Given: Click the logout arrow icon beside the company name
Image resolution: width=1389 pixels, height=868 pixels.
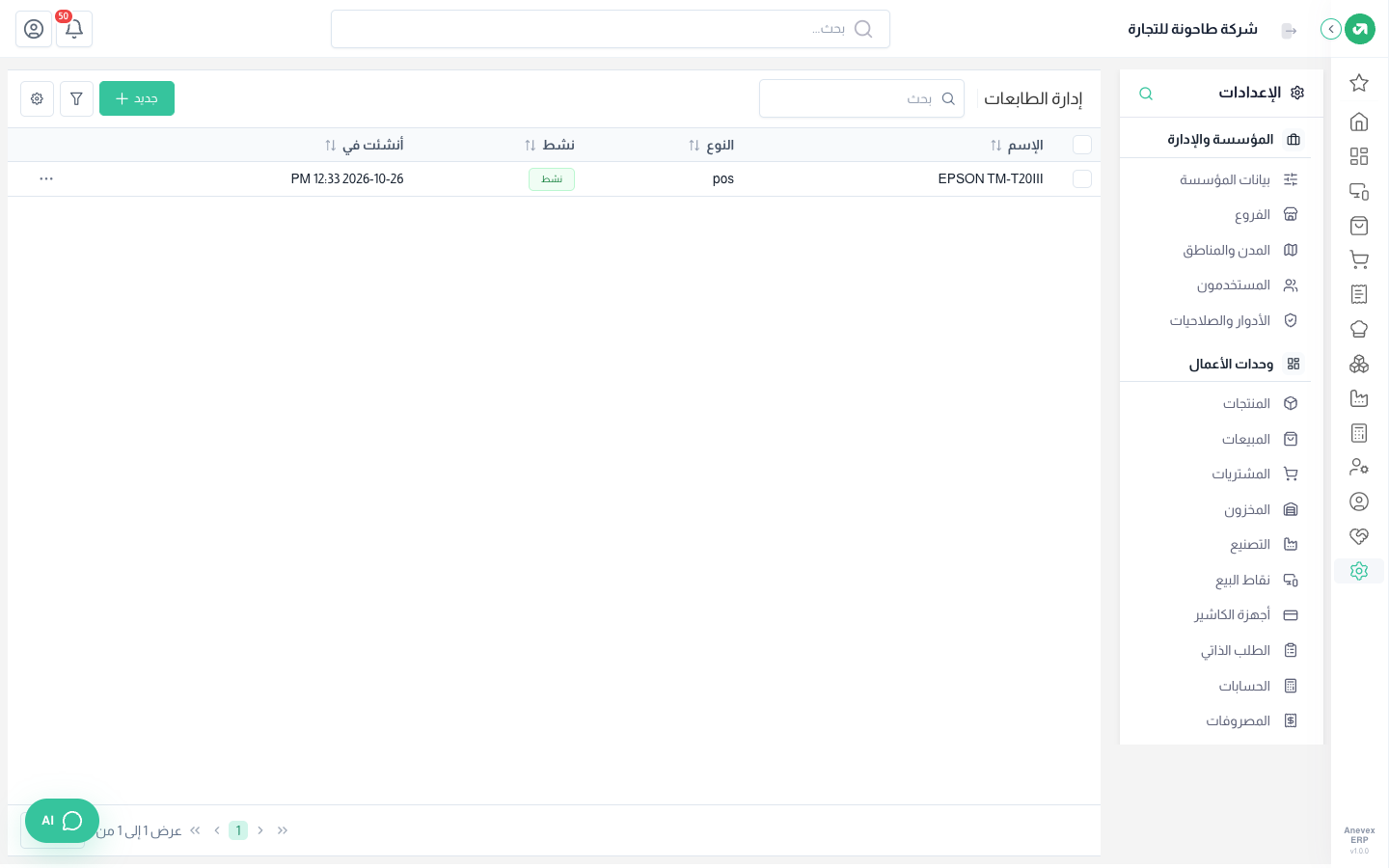Looking at the screenshot, I should click(1289, 31).
